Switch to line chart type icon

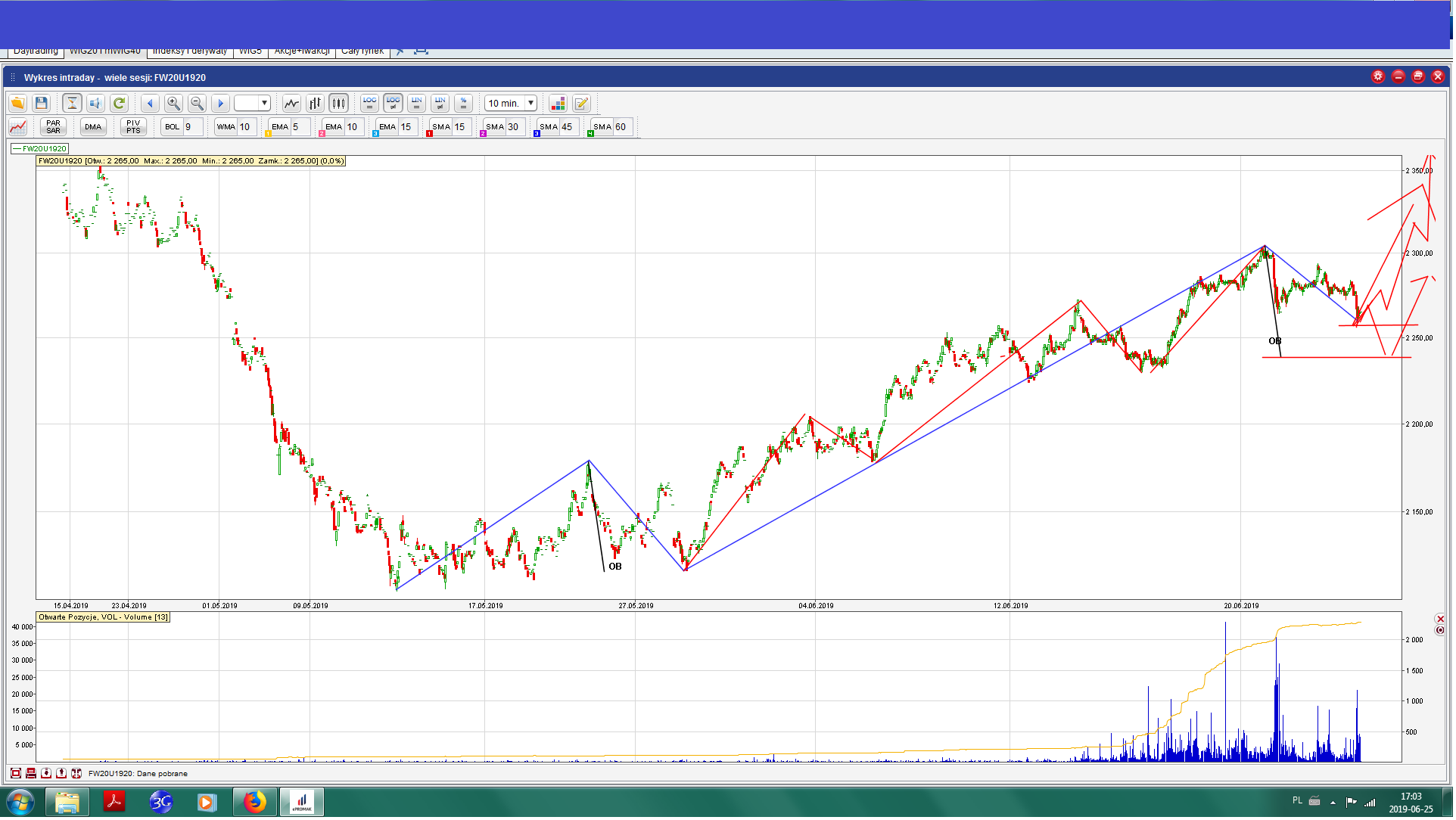coord(291,104)
